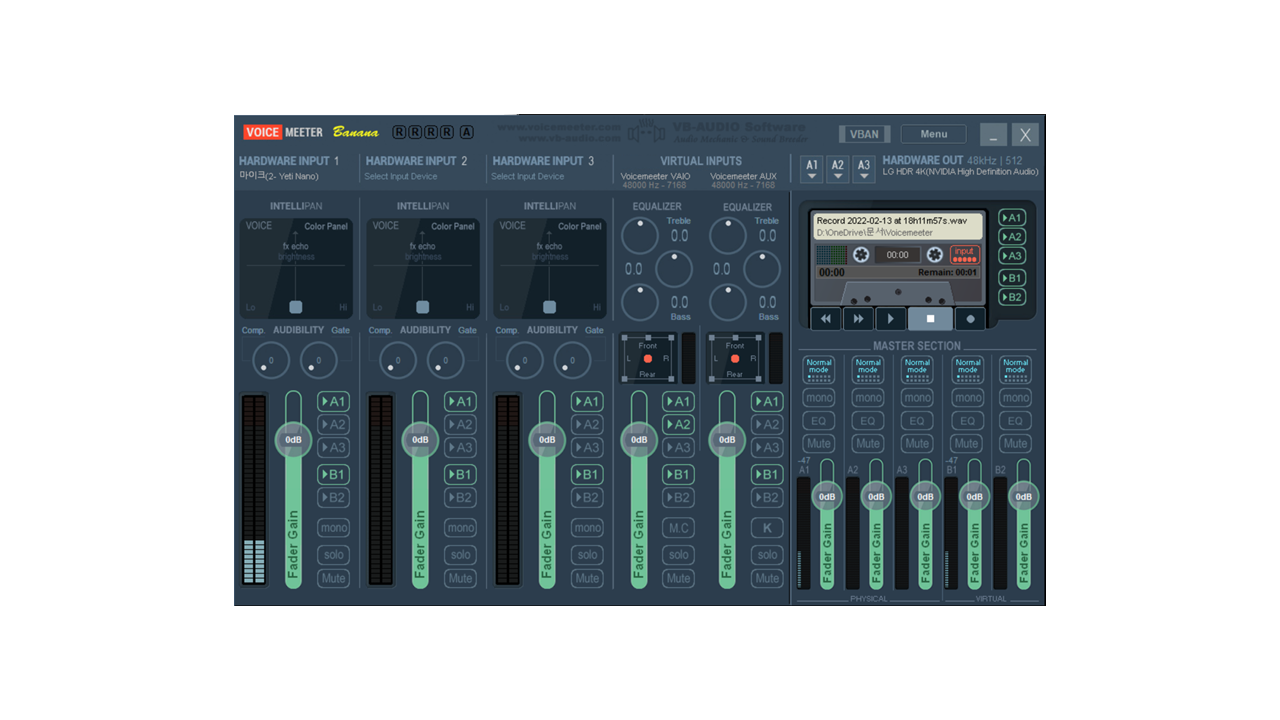This screenshot has width=1280, height=720.
Task: Change Normal mode on B2 master bus
Action: click(1015, 369)
